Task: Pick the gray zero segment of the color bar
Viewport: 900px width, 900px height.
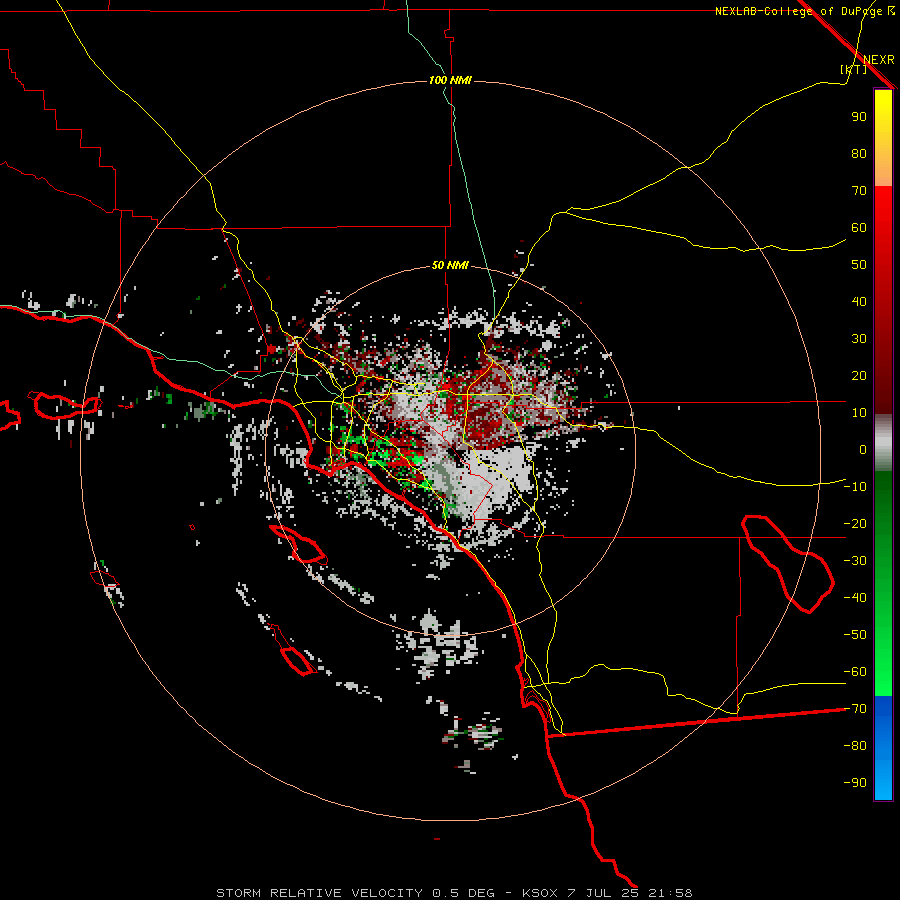Action: click(x=883, y=443)
